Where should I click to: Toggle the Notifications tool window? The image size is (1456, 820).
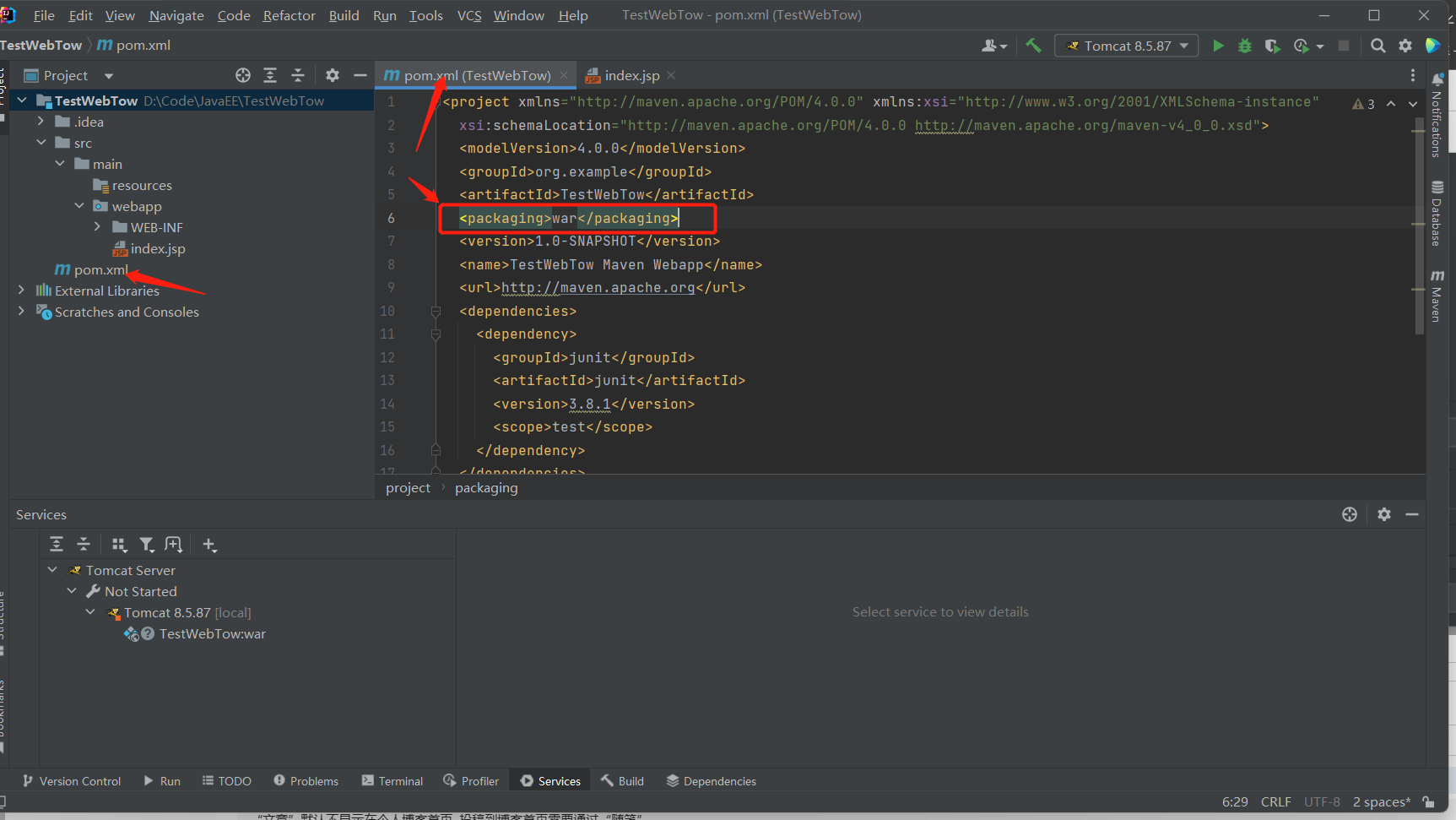pos(1437,115)
